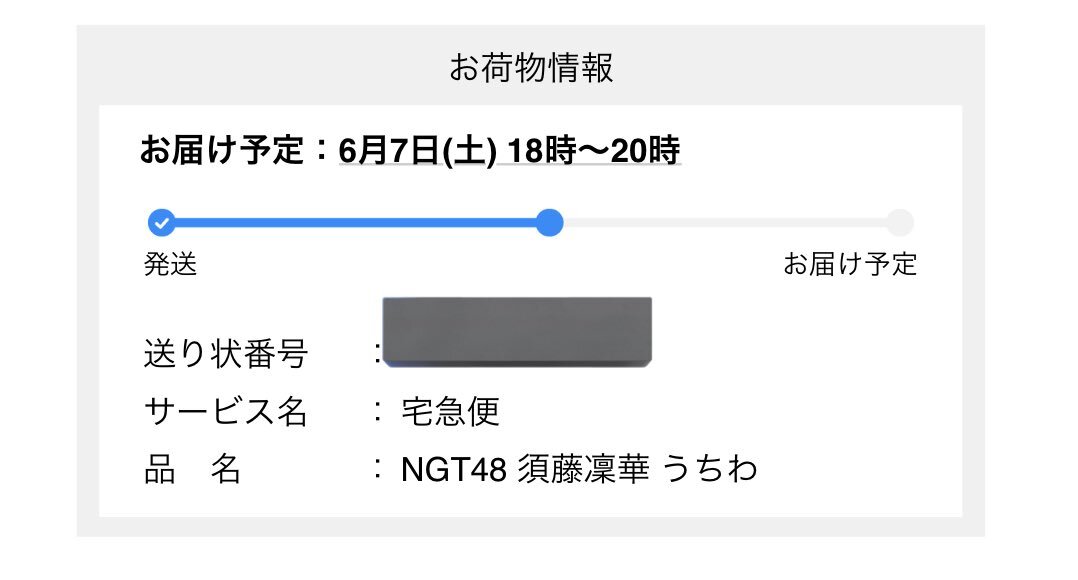
Task: Open the underlined delivery date 6月7日(土)
Action: (x=417, y=150)
